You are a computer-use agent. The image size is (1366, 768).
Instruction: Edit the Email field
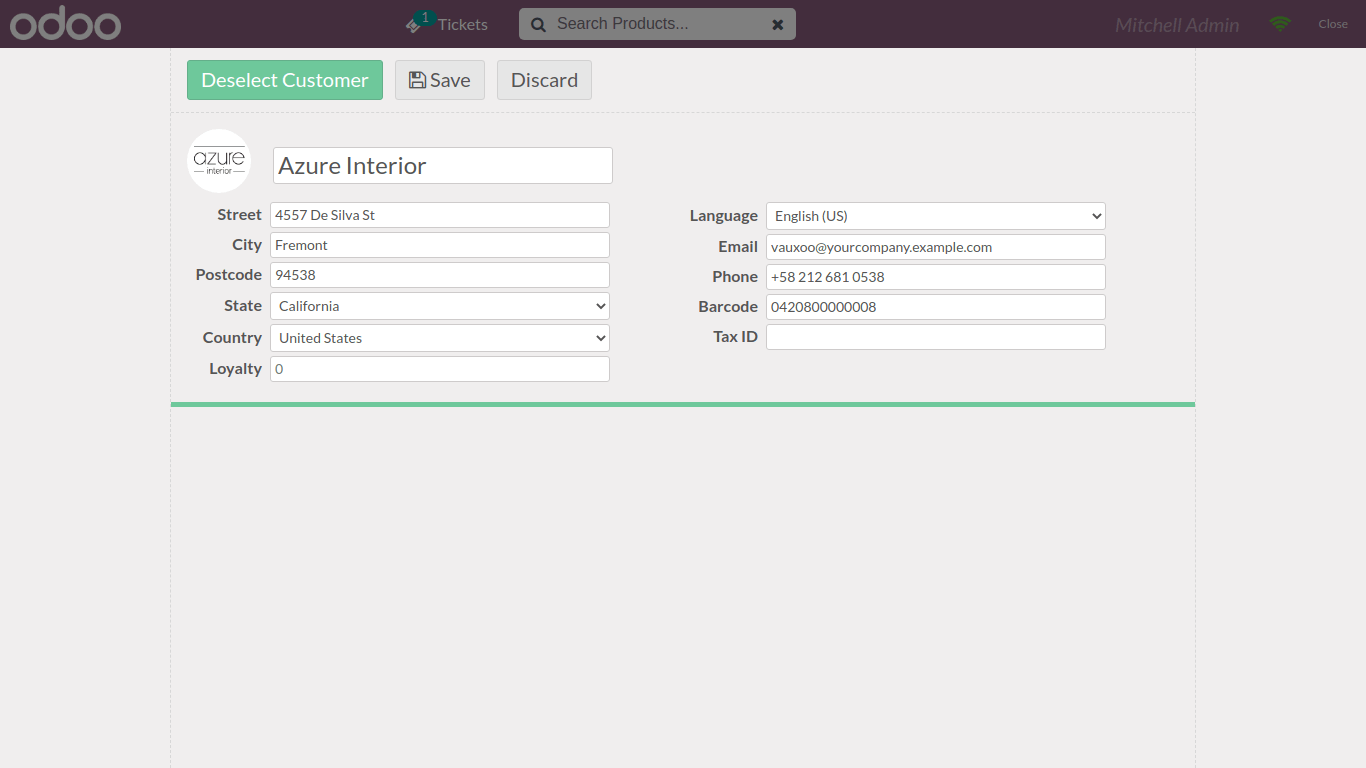click(936, 247)
